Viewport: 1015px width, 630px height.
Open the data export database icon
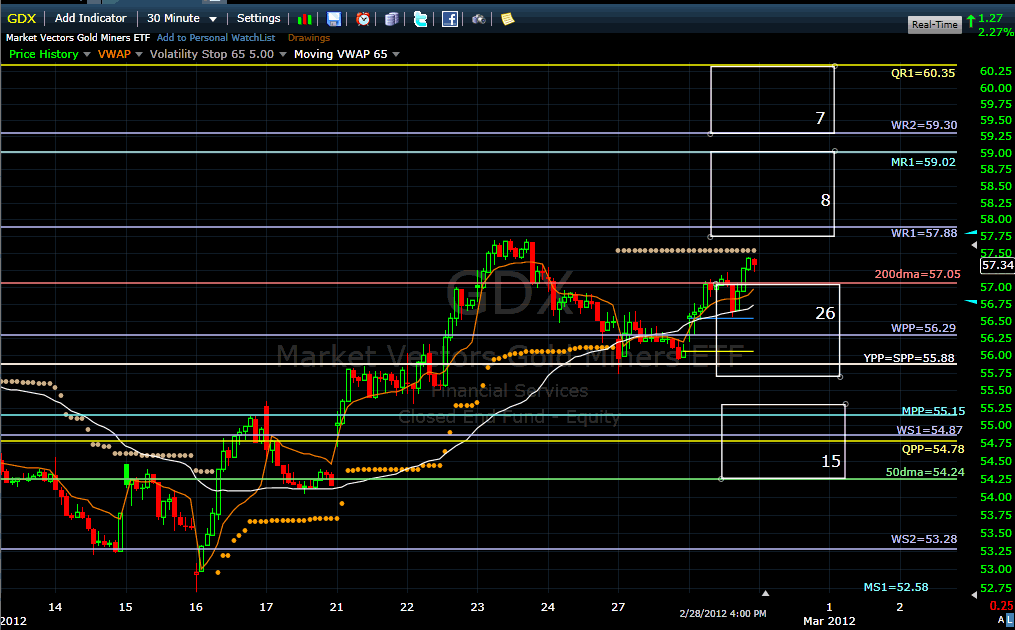(392, 19)
